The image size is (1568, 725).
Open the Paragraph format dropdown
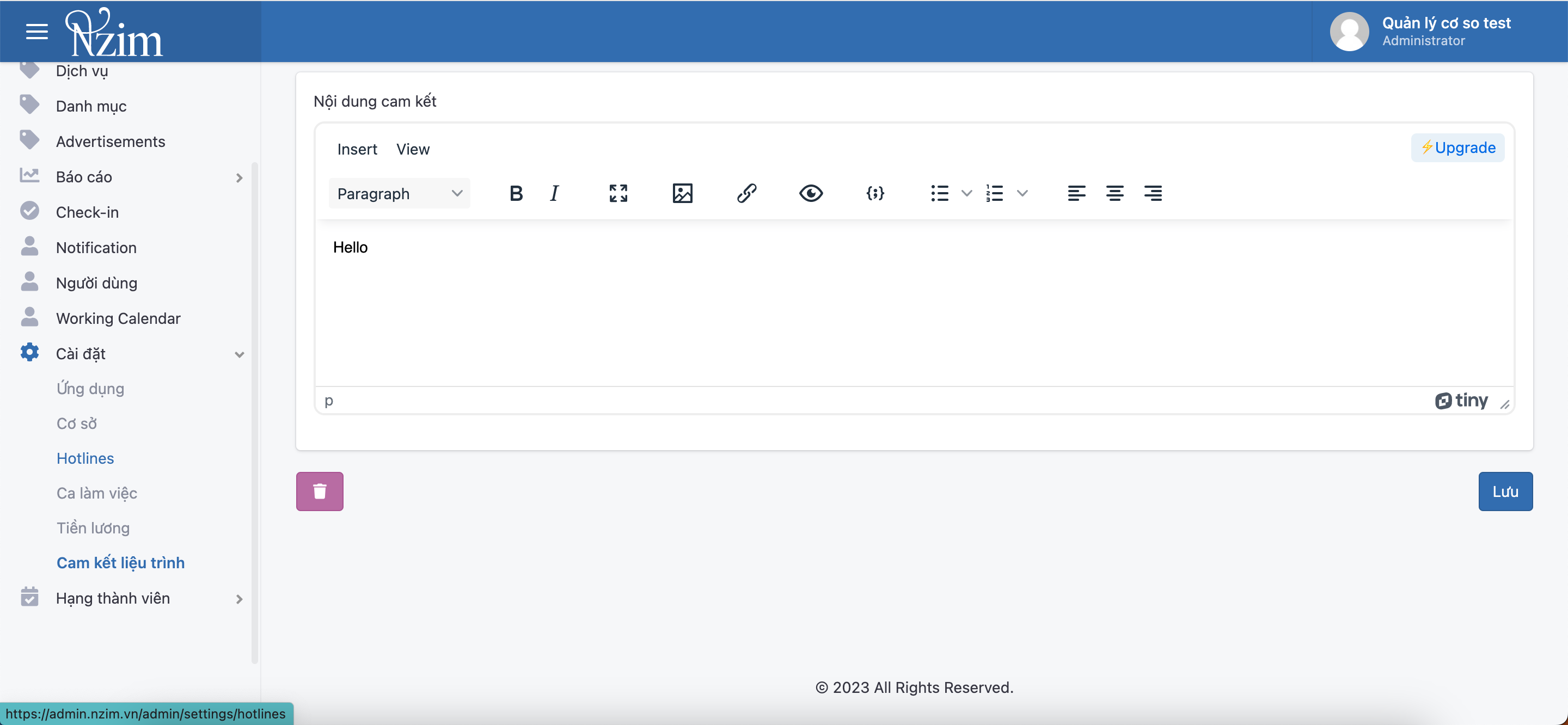coord(399,194)
